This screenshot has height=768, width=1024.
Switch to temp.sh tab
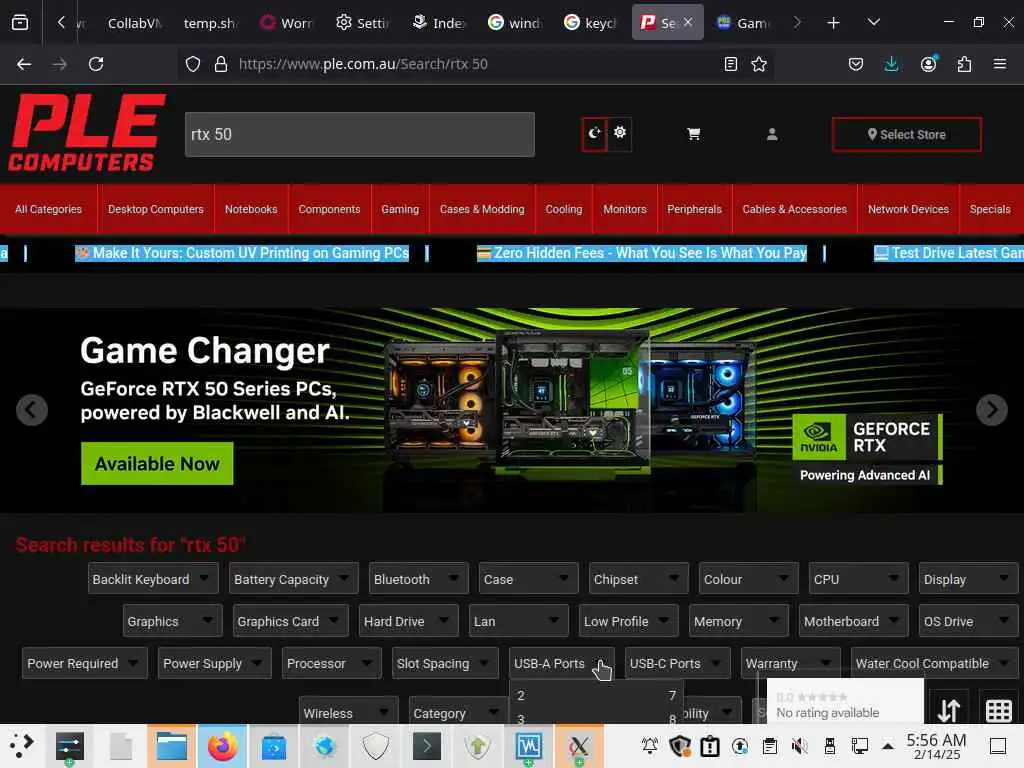(x=210, y=23)
